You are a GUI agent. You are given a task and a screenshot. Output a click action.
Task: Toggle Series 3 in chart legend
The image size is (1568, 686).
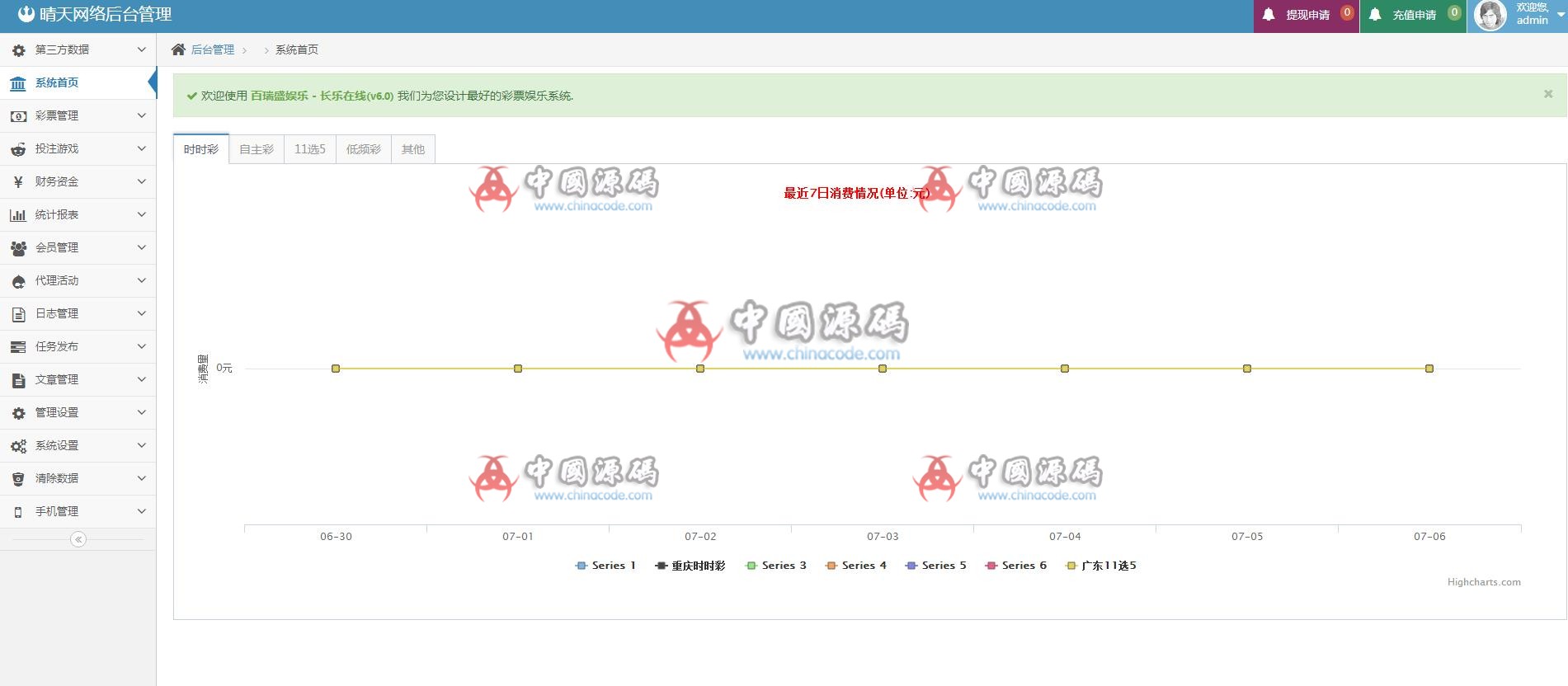click(775, 566)
